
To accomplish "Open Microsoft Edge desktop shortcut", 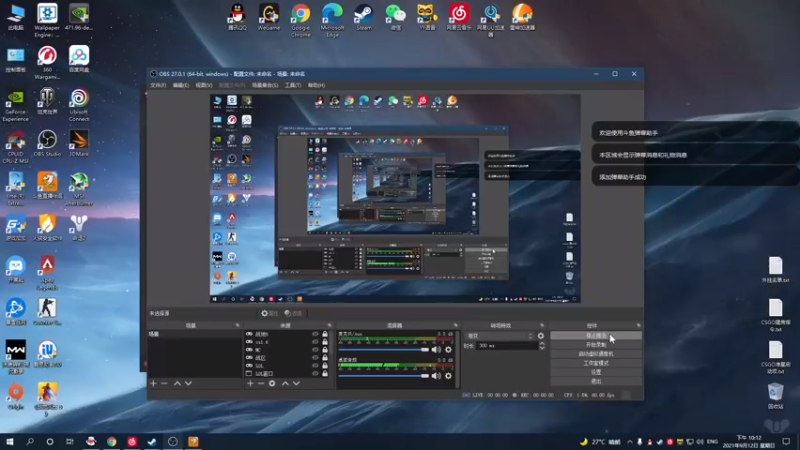I will [332, 20].
